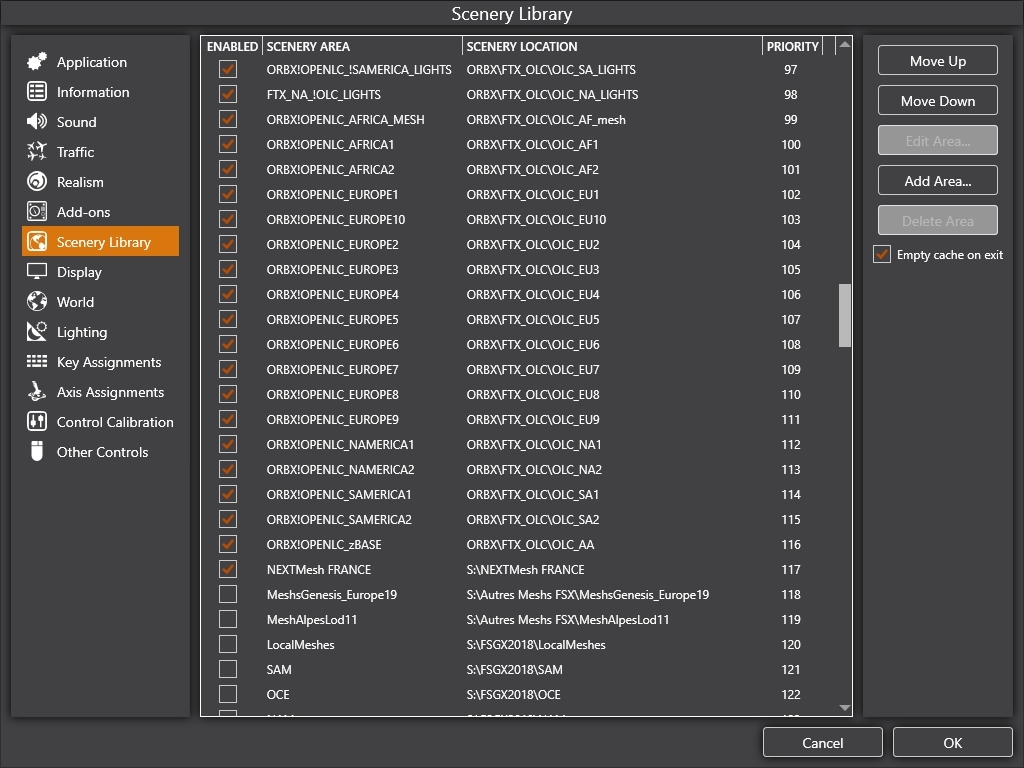Select Axis Assignments in the sidebar

tap(101, 392)
